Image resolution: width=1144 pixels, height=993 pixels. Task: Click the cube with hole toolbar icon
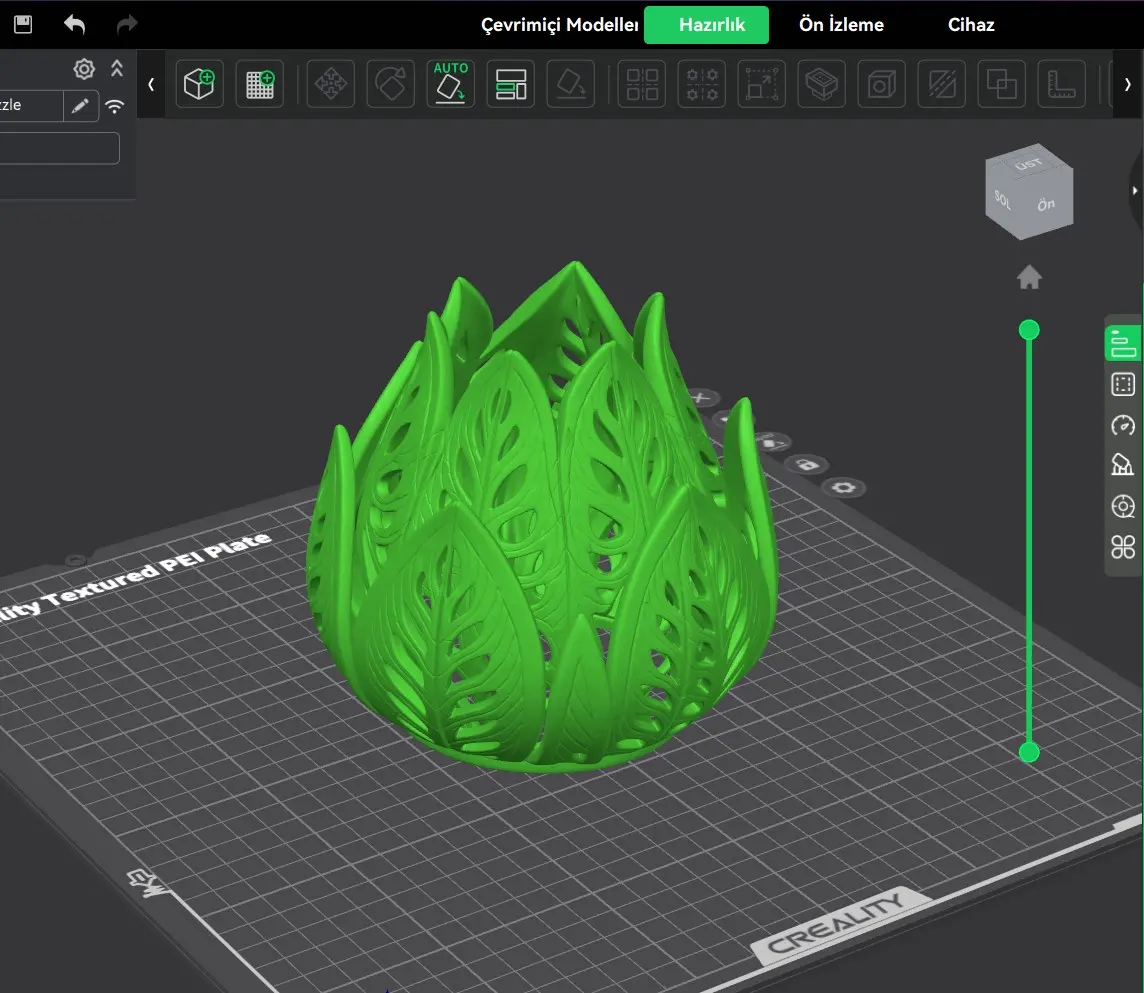click(881, 84)
